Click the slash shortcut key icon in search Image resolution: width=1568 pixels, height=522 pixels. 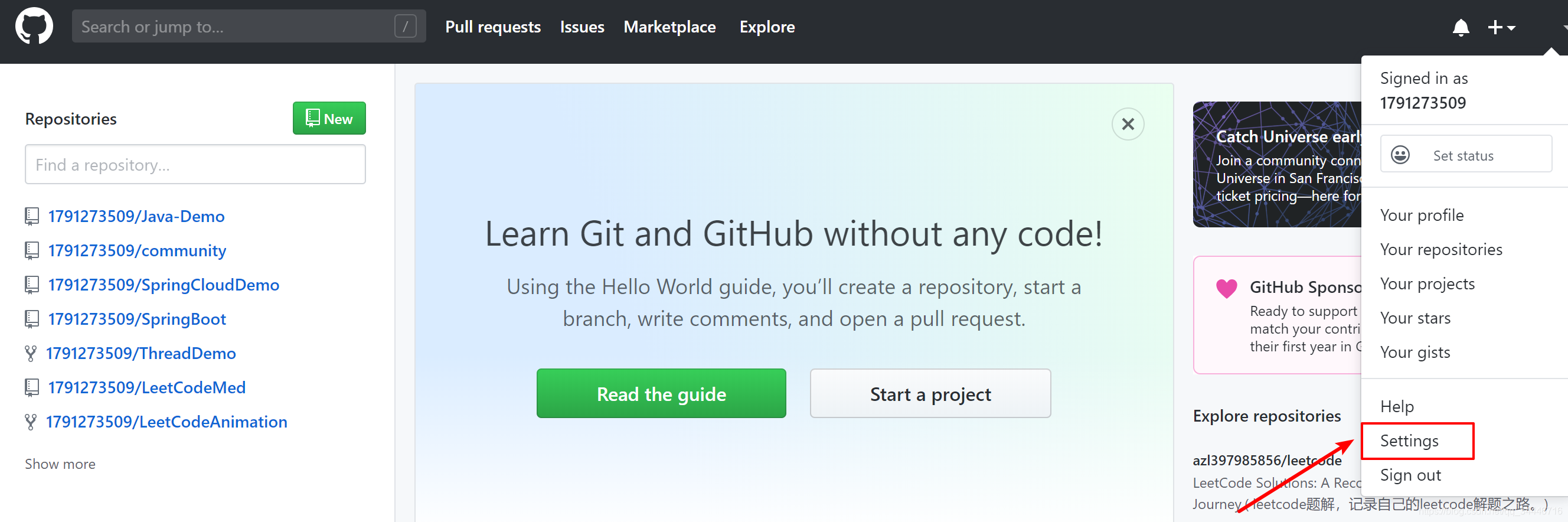coord(406,26)
